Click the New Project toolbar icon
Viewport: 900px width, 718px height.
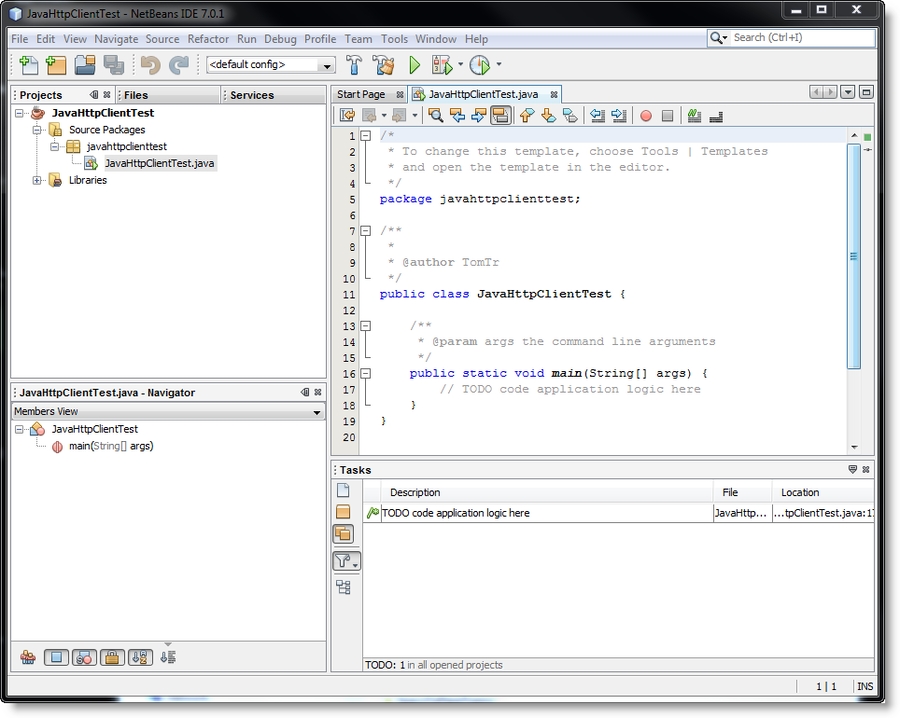[57, 65]
